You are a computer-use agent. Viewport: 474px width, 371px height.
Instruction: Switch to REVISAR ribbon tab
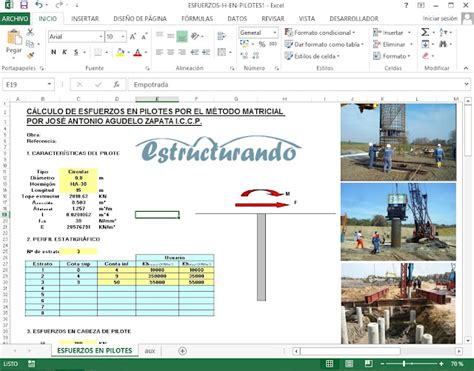tap(273, 19)
